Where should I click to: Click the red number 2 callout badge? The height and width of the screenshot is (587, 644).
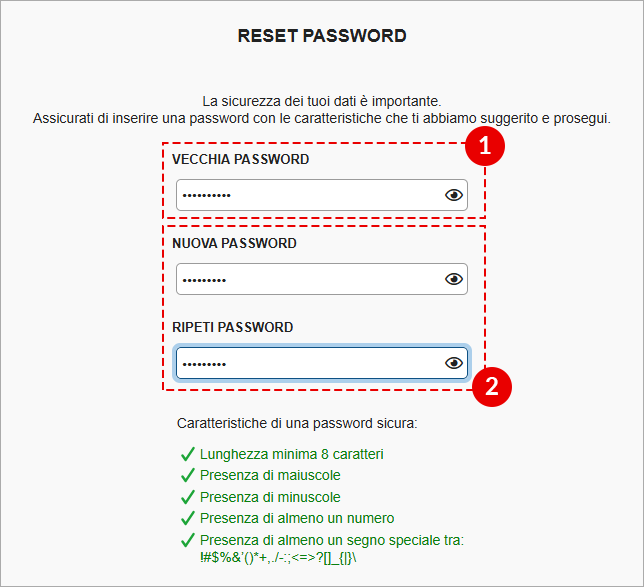click(x=492, y=387)
